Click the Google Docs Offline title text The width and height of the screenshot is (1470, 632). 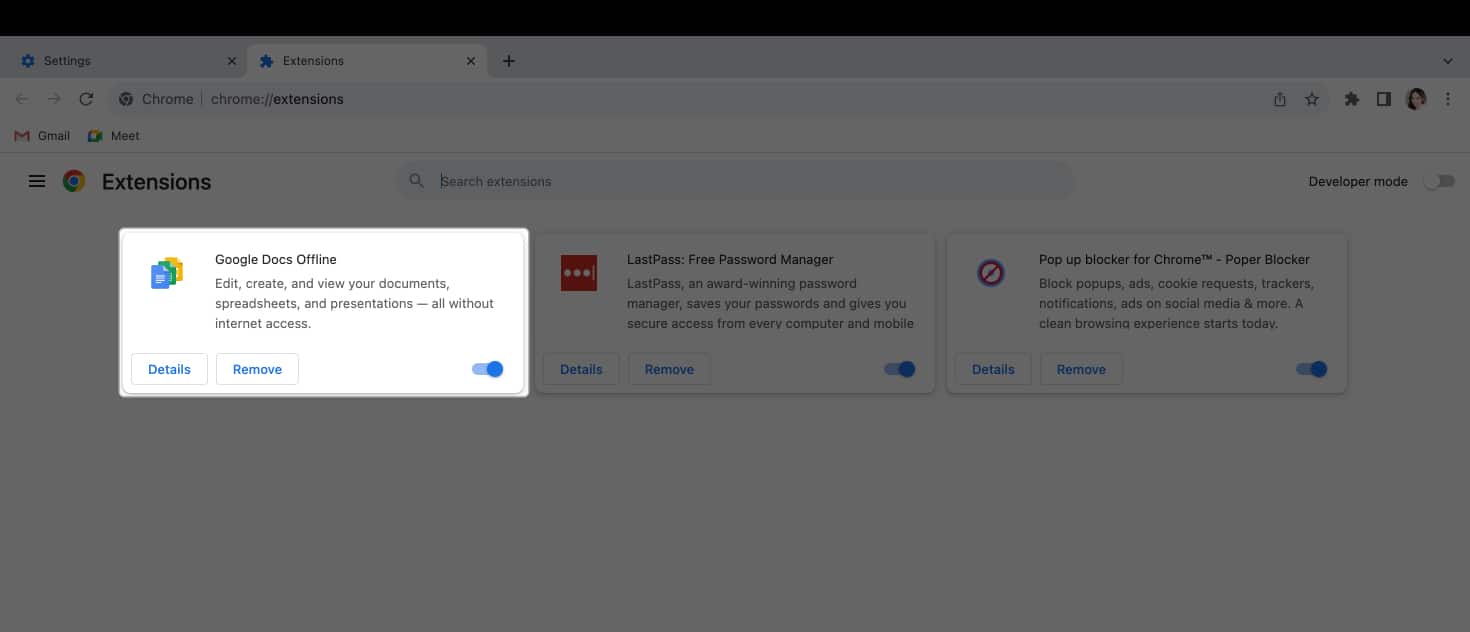tap(276, 259)
